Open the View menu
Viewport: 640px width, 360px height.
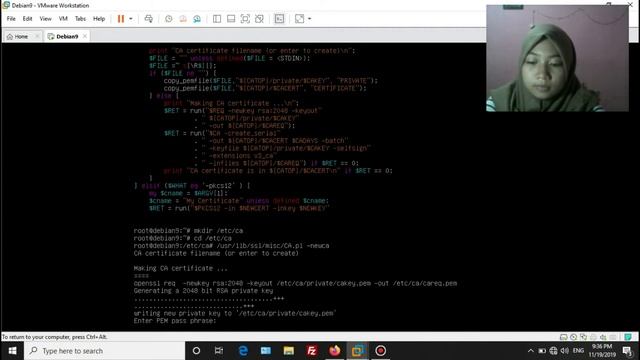[x=45, y=19]
